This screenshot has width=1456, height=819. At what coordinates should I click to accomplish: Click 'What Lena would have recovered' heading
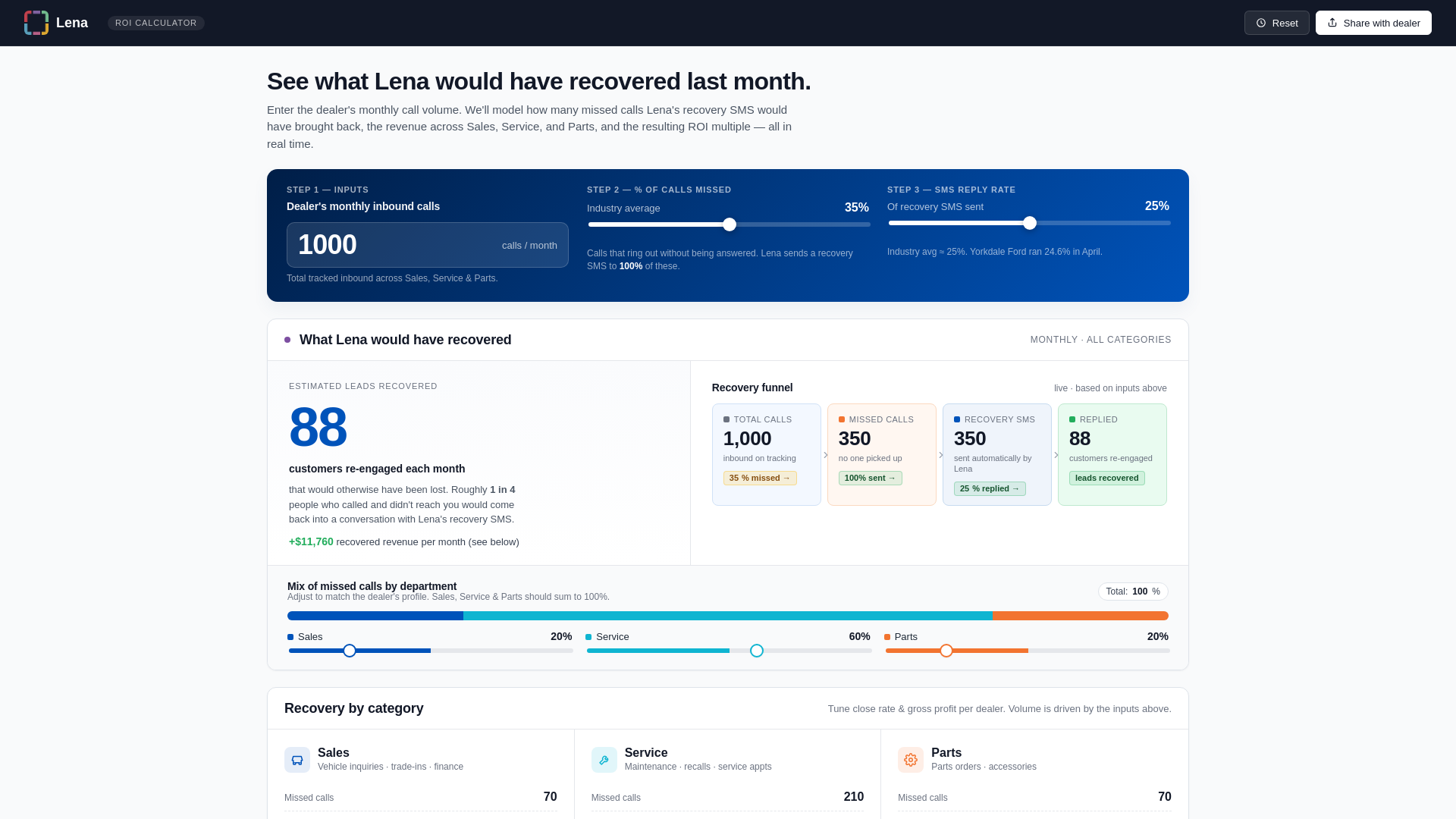click(406, 340)
